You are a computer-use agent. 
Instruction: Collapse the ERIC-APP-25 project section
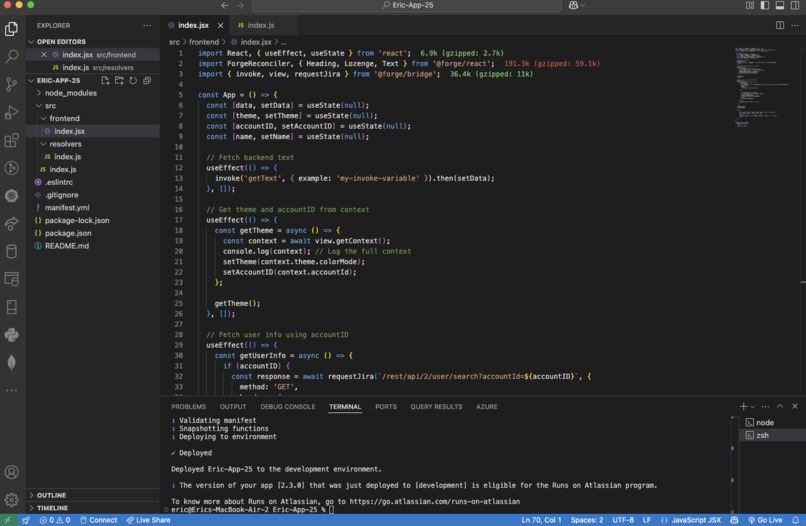click(63, 80)
